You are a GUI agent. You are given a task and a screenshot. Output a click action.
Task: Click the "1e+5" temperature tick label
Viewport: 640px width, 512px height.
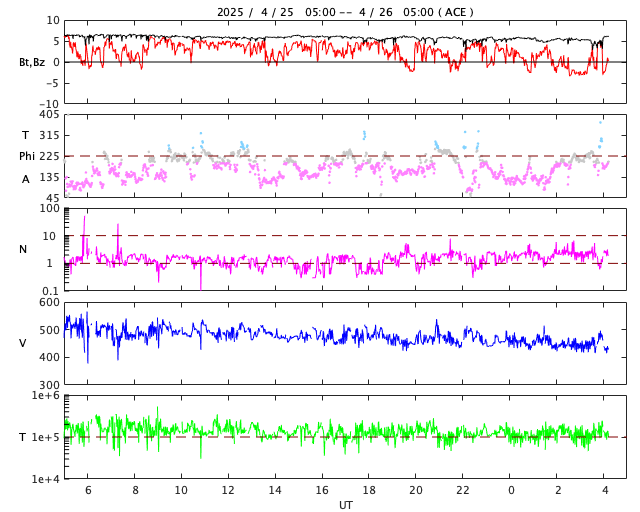[46, 437]
